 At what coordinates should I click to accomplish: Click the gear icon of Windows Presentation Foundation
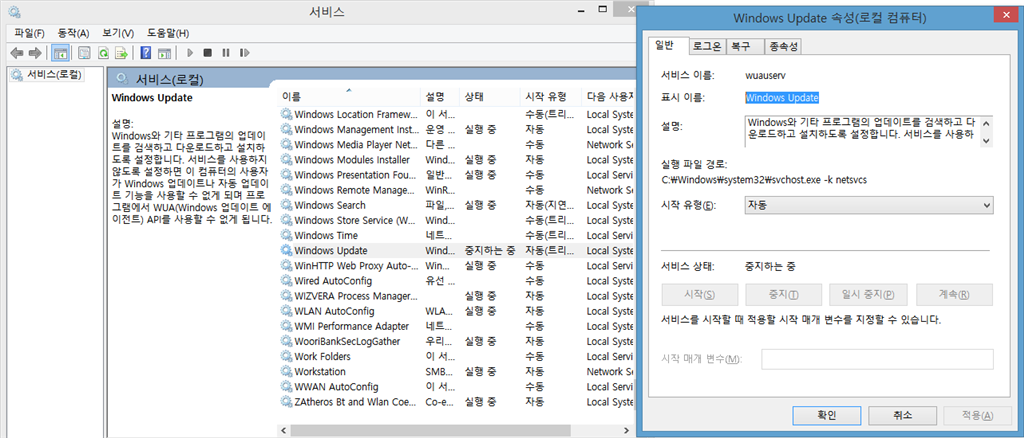click(x=287, y=175)
